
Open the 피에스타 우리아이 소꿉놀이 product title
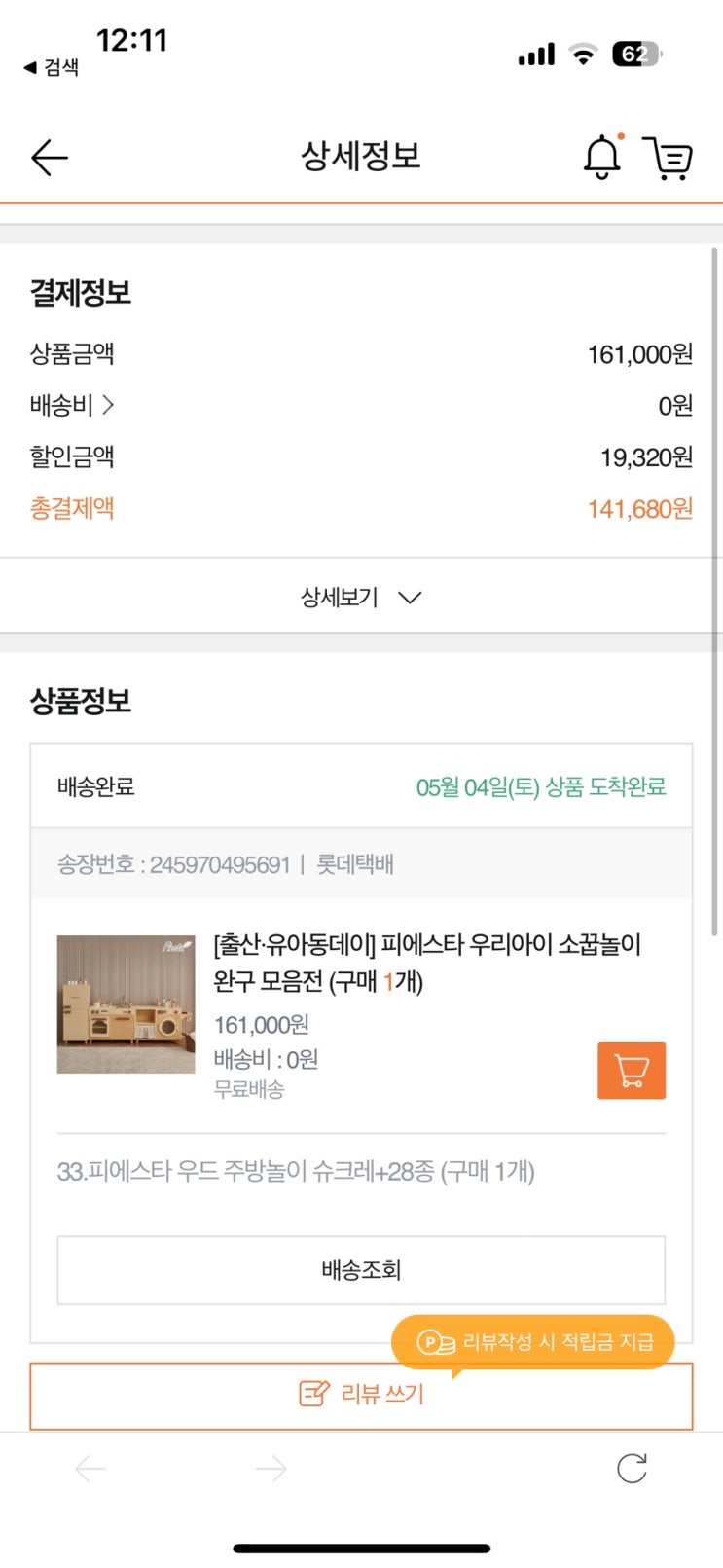[x=426, y=962]
